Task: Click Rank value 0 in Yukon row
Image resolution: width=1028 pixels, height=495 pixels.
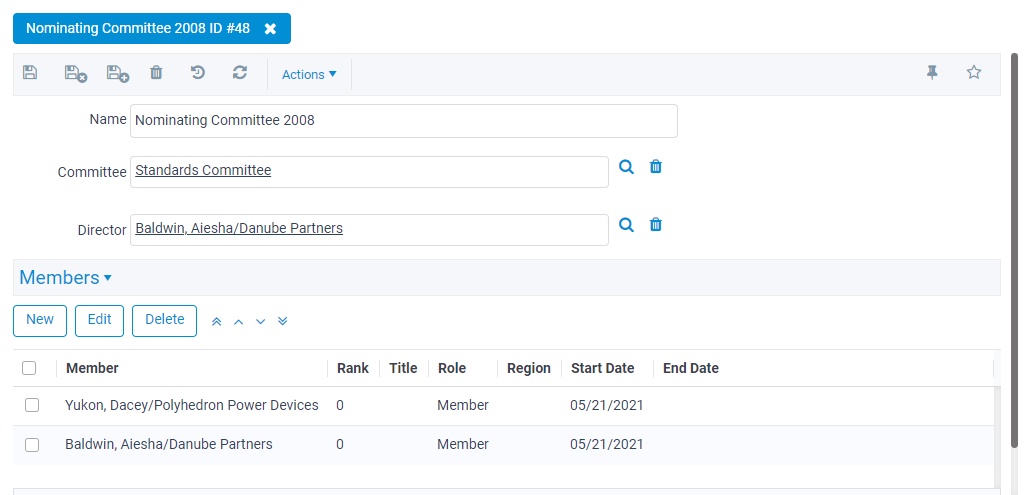Action: [x=340, y=405]
